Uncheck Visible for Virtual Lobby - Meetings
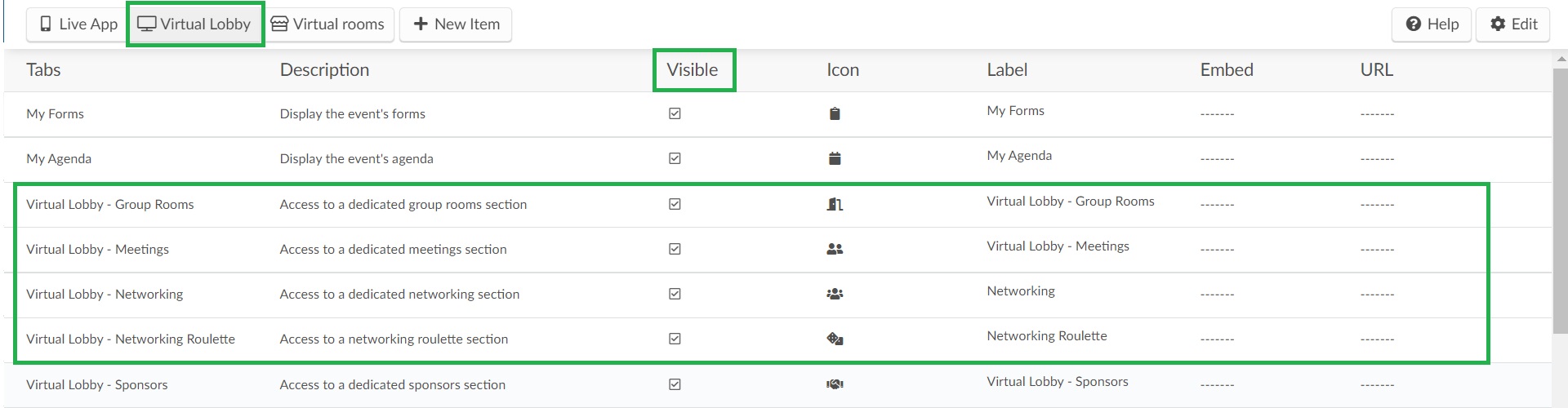 pyautogui.click(x=675, y=249)
